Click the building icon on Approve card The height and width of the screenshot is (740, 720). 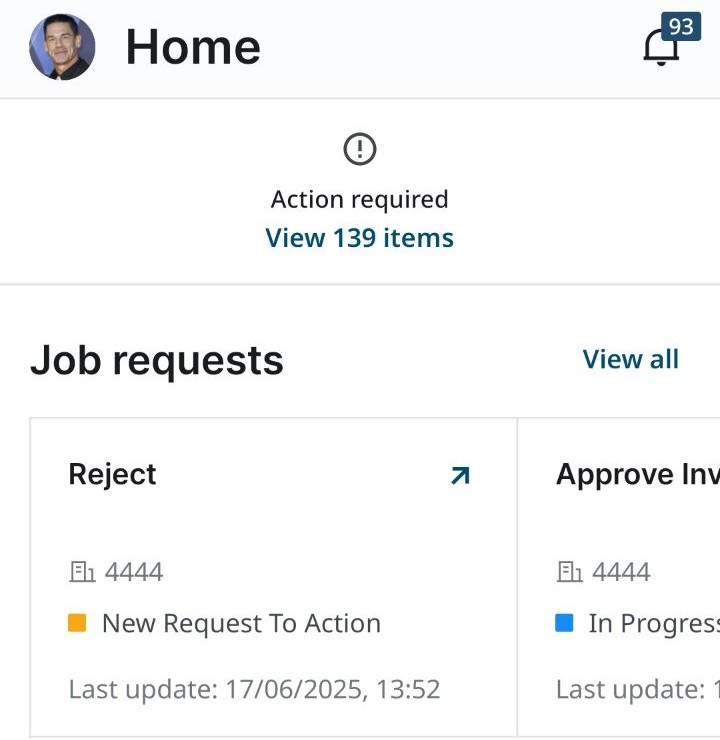coord(569,572)
